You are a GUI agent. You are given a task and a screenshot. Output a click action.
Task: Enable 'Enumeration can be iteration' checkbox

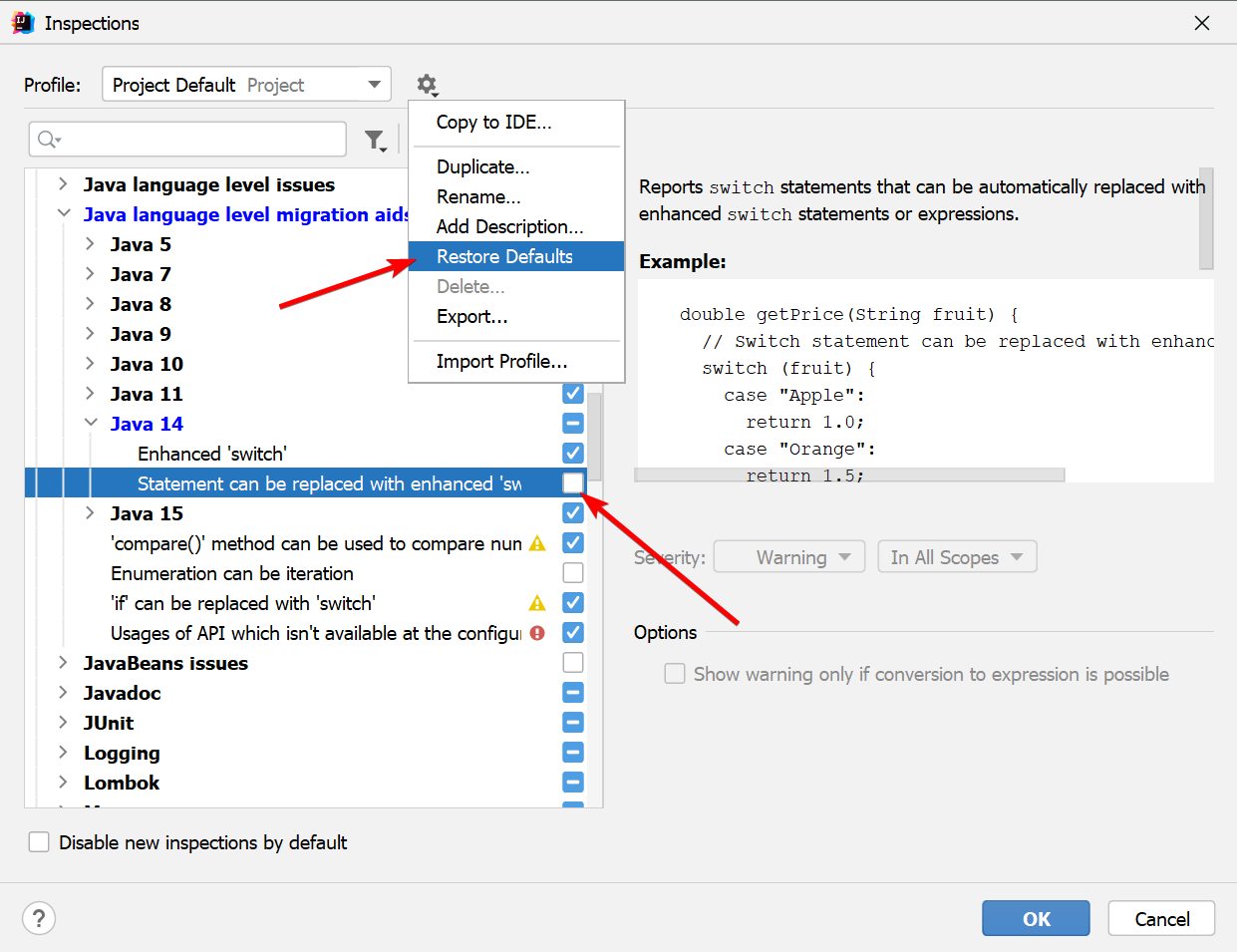pos(573,573)
